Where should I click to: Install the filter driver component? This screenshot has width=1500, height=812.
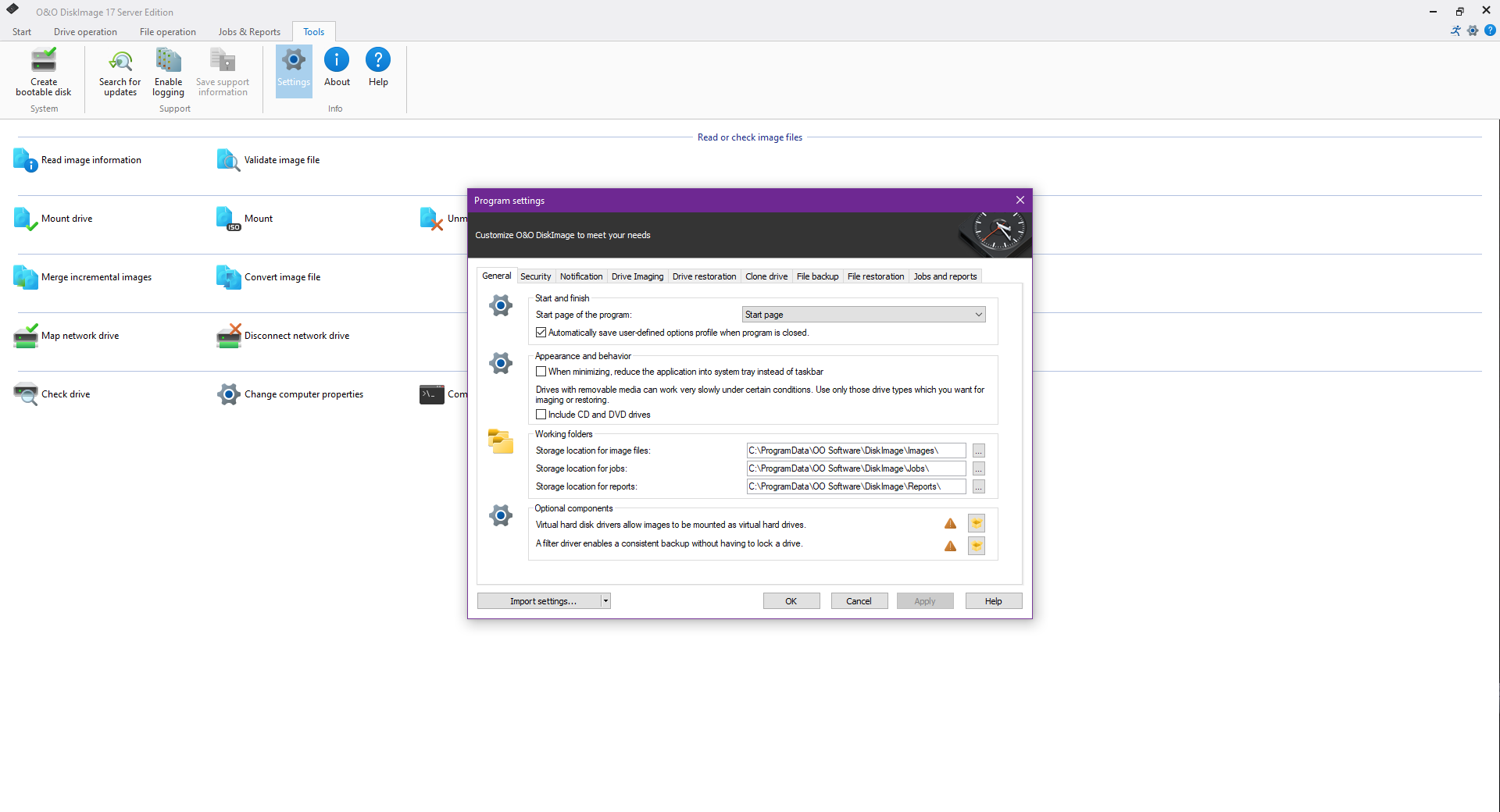(x=977, y=546)
